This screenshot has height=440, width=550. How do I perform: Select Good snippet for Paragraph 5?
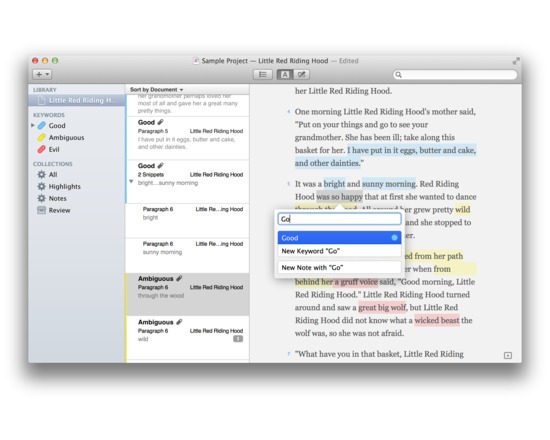click(x=188, y=138)
